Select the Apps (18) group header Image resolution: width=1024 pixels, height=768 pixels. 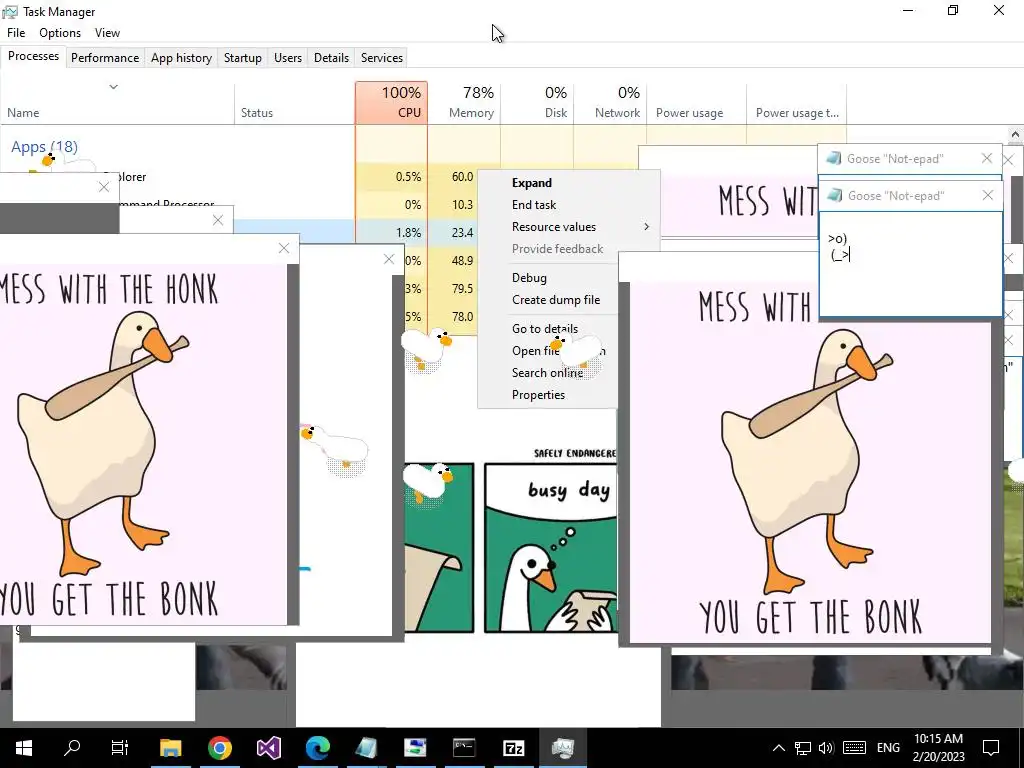pos(44,147)
